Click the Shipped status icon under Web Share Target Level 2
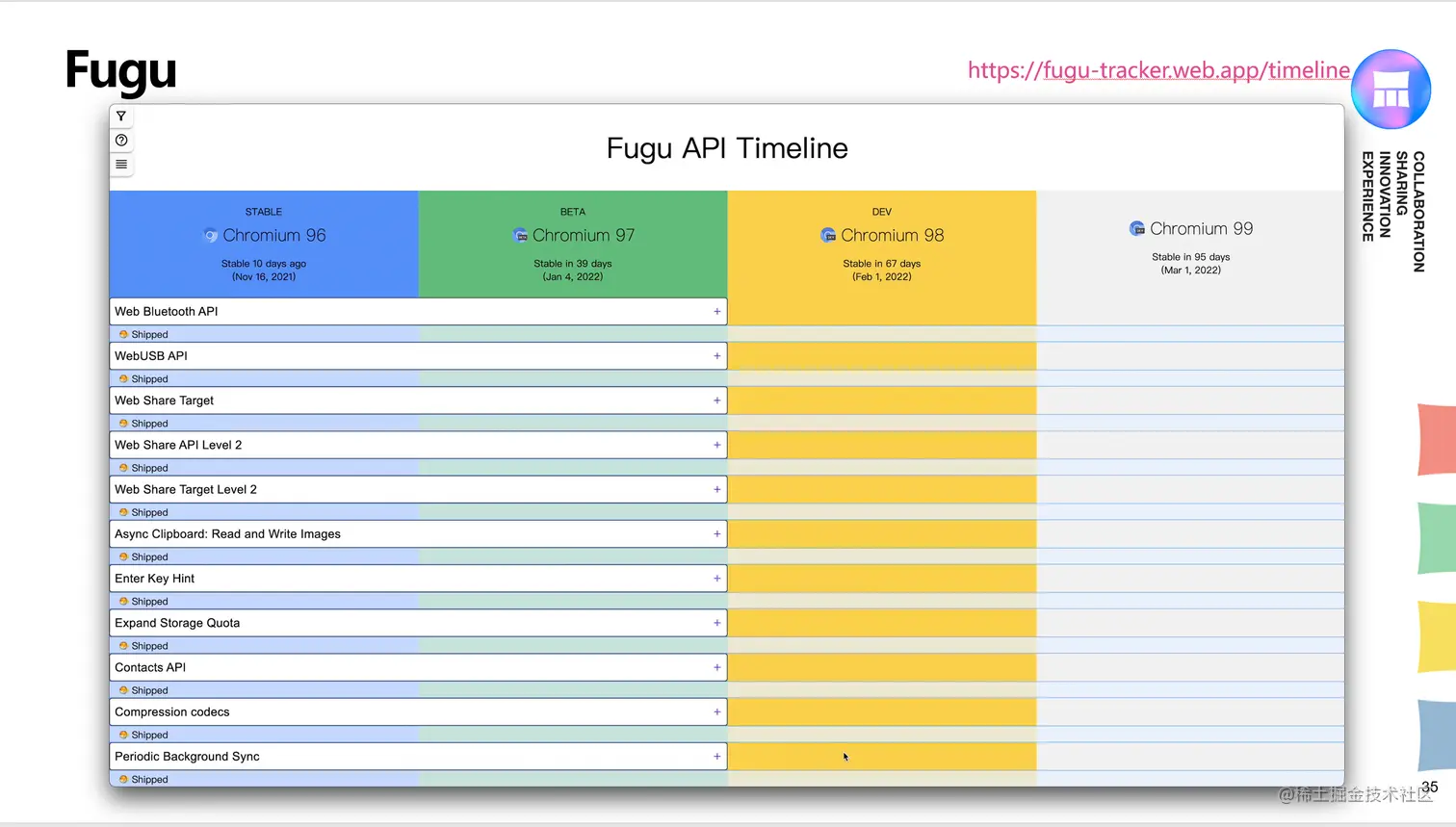This screenshot has width=1456, height=827. click(123, 512)
